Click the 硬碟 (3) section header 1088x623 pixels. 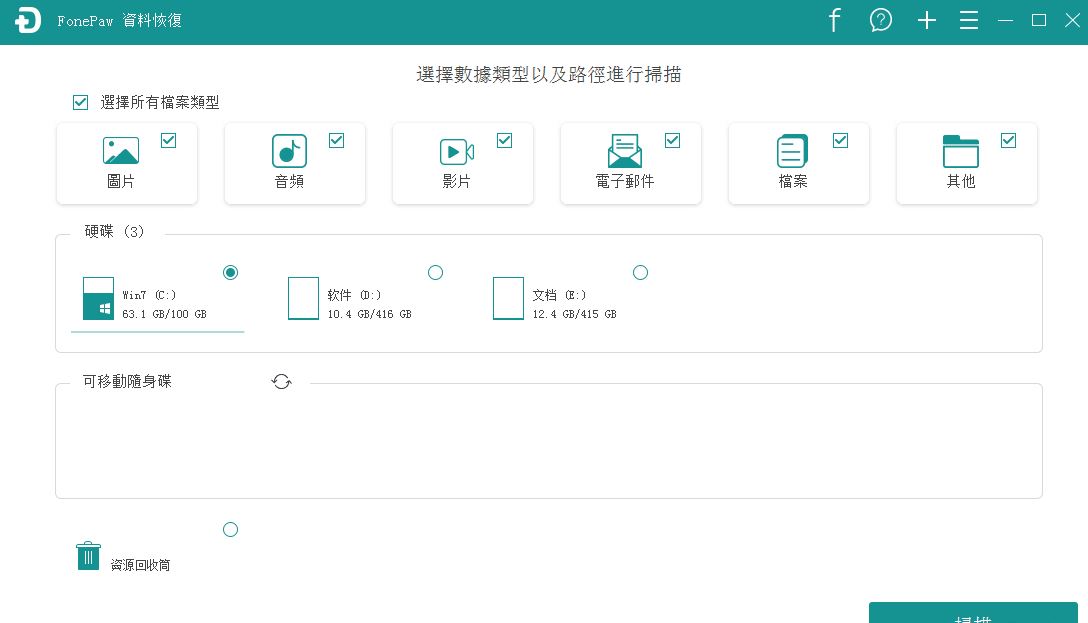[114, 231]
